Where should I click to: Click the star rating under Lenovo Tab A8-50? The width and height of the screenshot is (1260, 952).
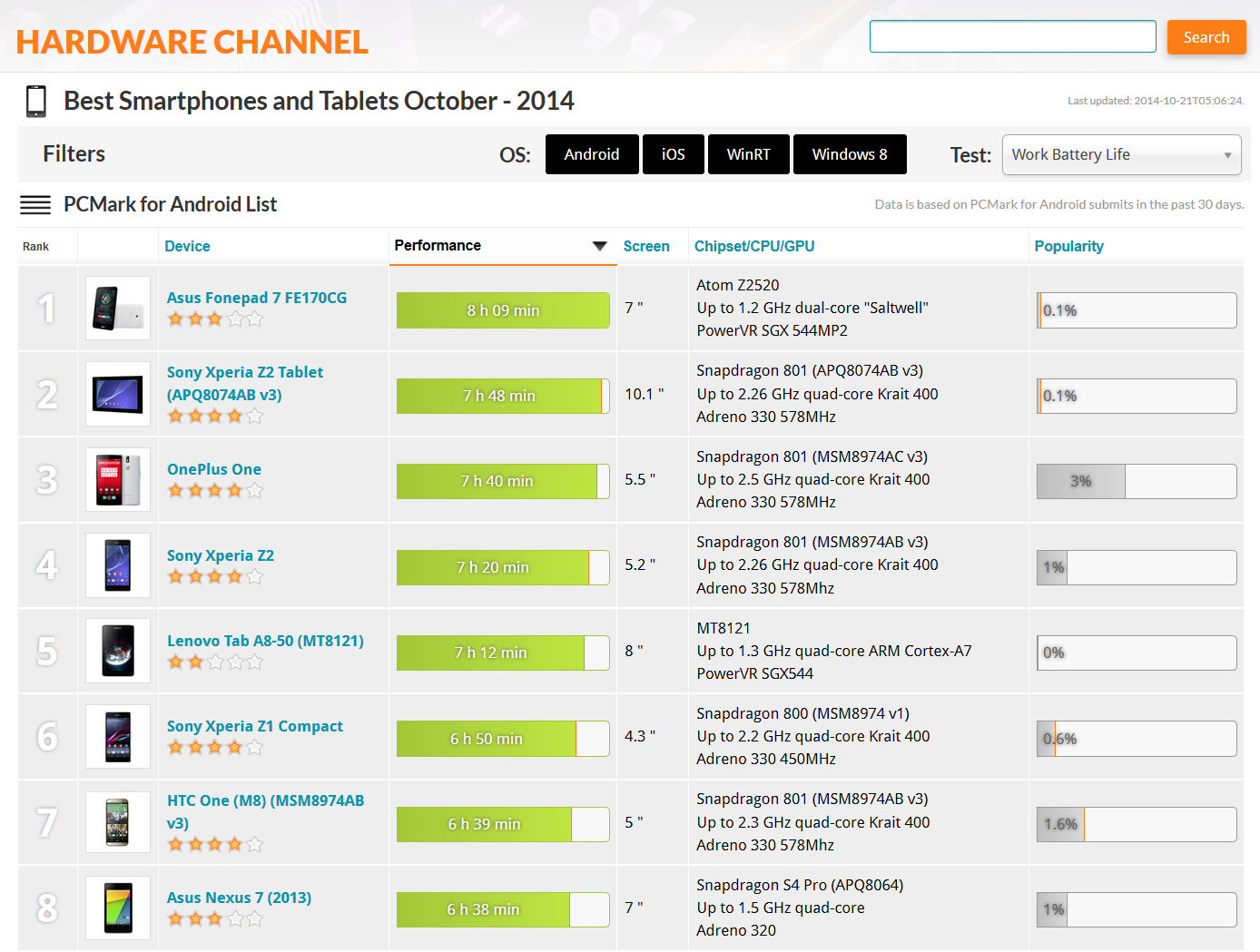coord(215,662)
